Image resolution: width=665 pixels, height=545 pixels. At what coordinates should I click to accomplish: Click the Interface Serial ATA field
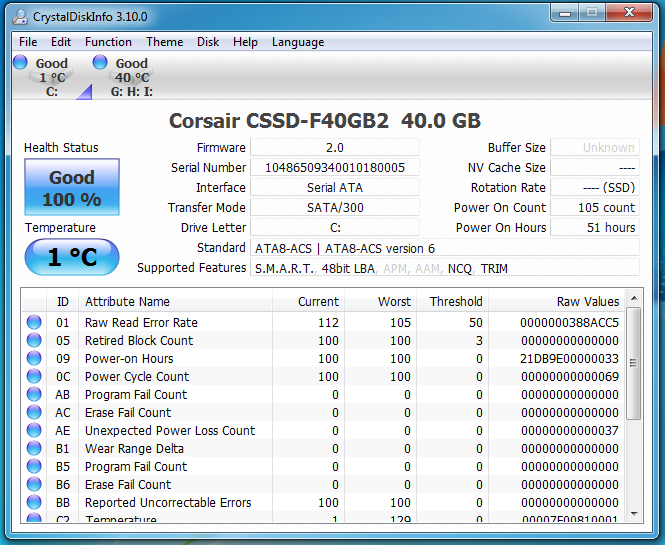335,187
